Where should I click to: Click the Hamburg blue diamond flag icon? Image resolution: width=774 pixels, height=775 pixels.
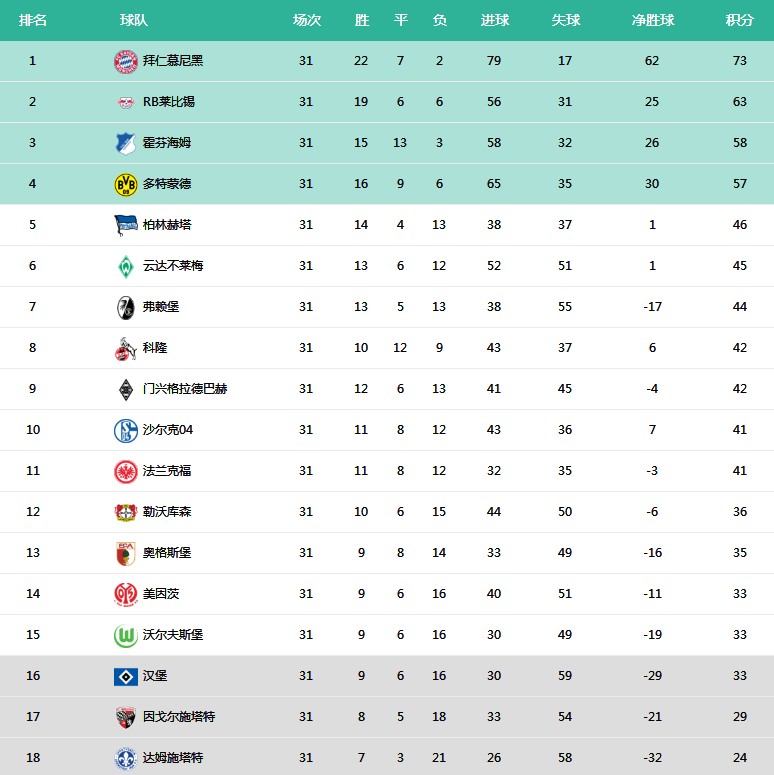[x=126, y=677]
